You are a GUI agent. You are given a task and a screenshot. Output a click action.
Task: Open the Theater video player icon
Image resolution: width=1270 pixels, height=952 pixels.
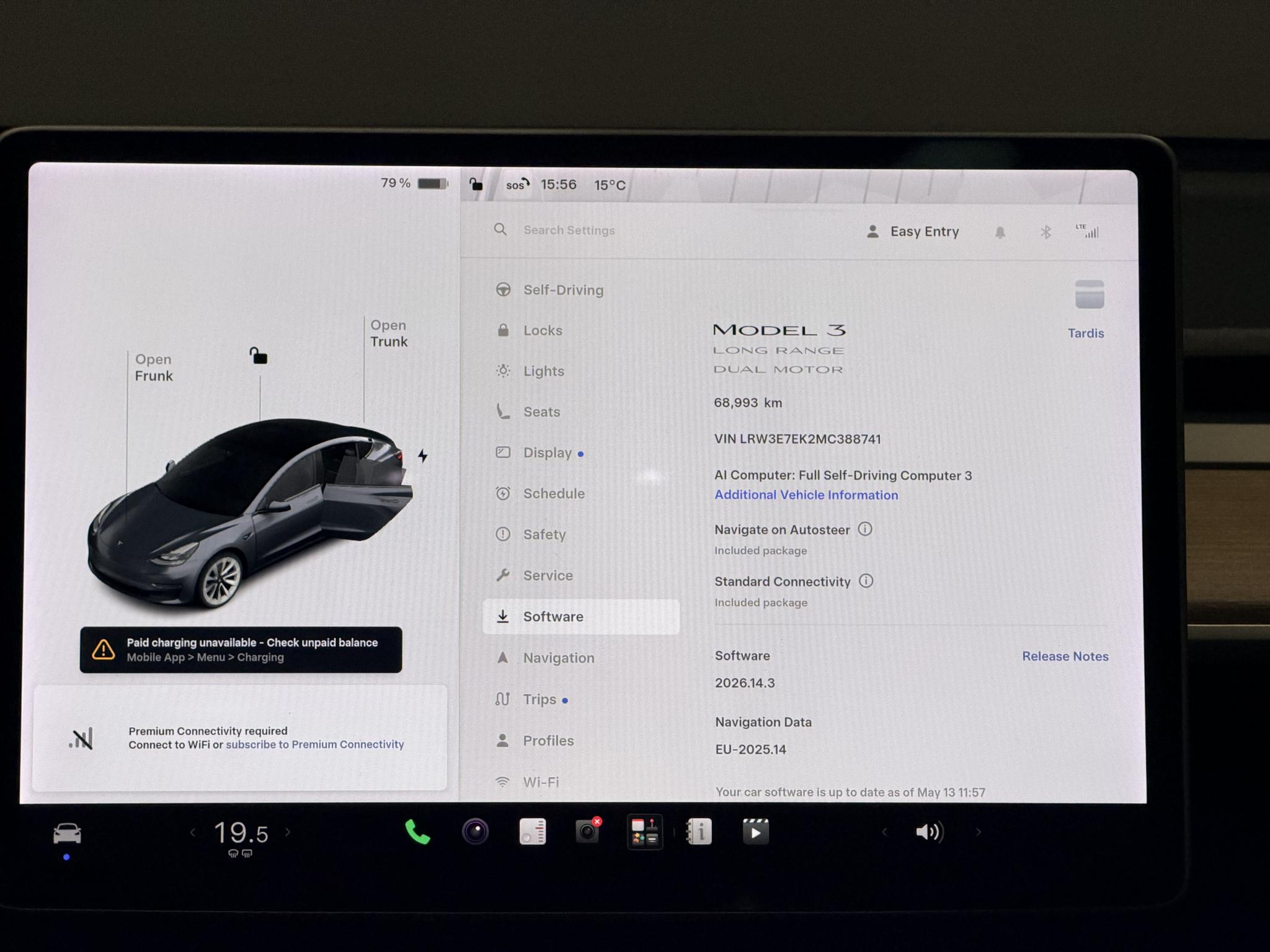click(755, 832)
